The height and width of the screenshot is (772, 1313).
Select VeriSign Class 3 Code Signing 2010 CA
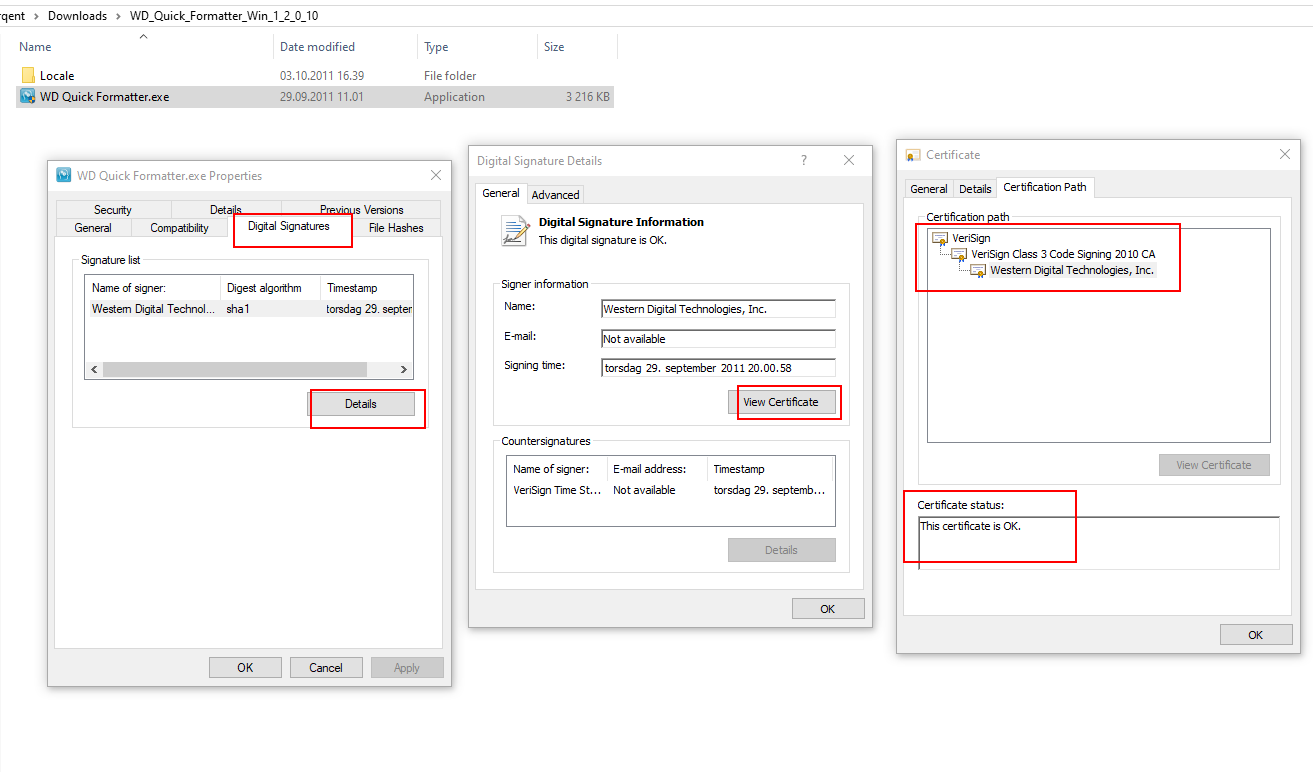(1063, 254)
